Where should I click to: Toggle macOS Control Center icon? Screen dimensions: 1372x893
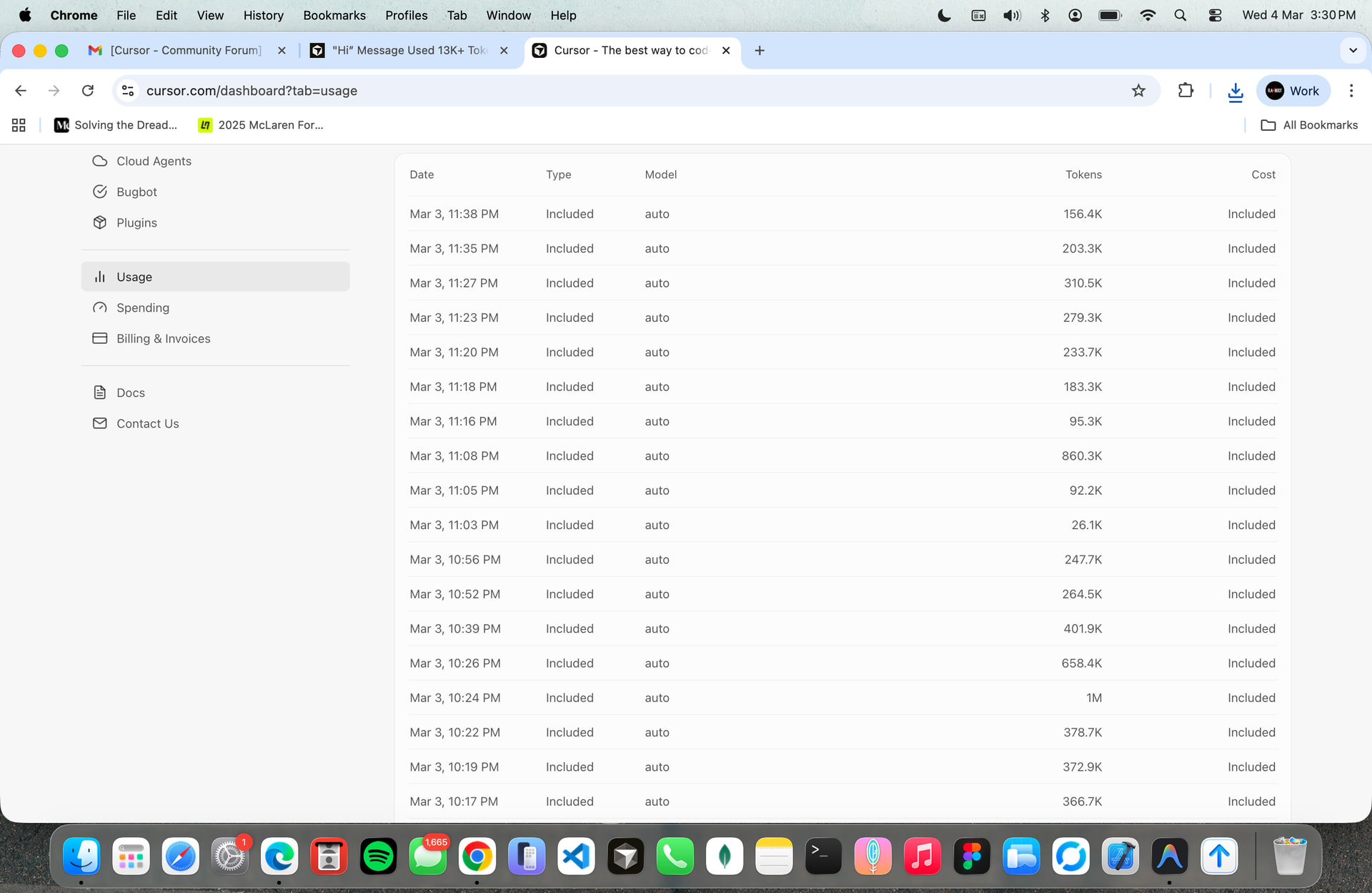click(x=1215, y=15)
